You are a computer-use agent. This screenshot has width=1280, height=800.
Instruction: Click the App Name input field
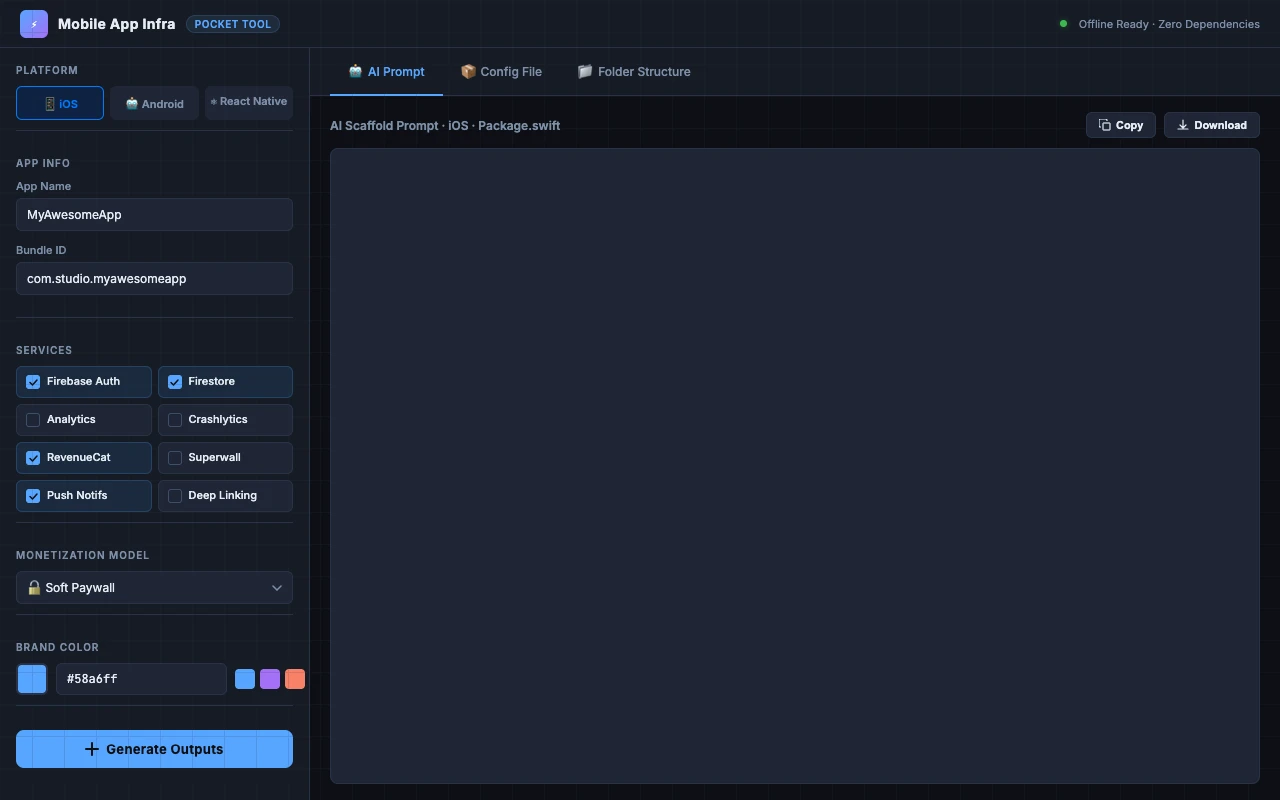pyautogui.click(x=154, y=214)
